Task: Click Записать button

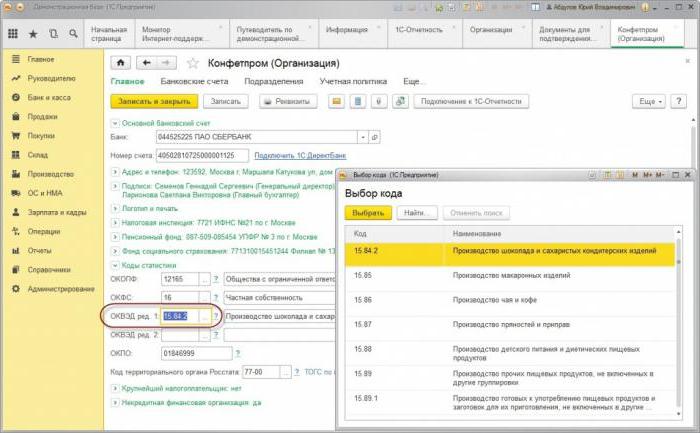Action: (225, 101)
